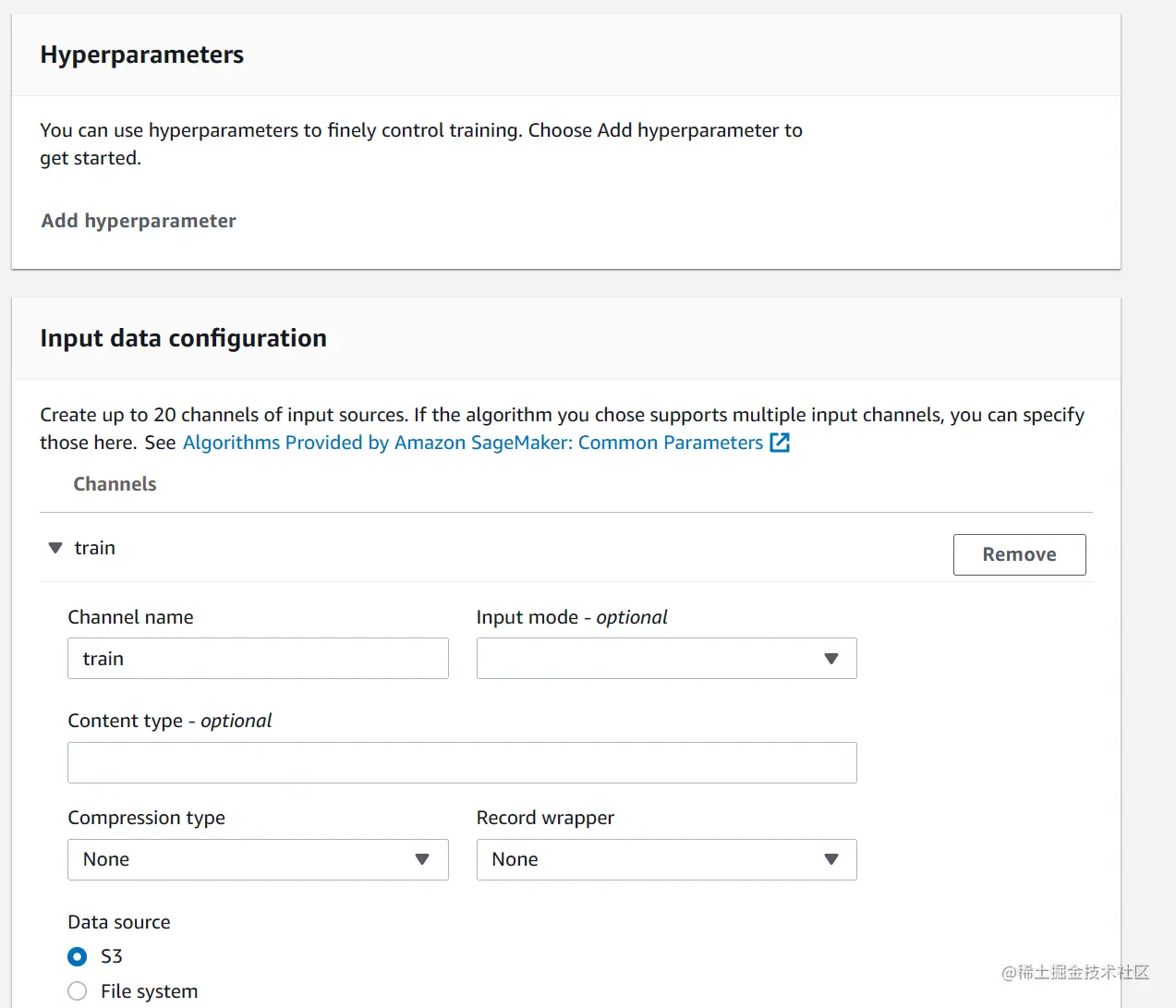Open the empty Input mode dropdown
The width and height of the screenshot is (1176, 1008).
click(x=665, y=659)
